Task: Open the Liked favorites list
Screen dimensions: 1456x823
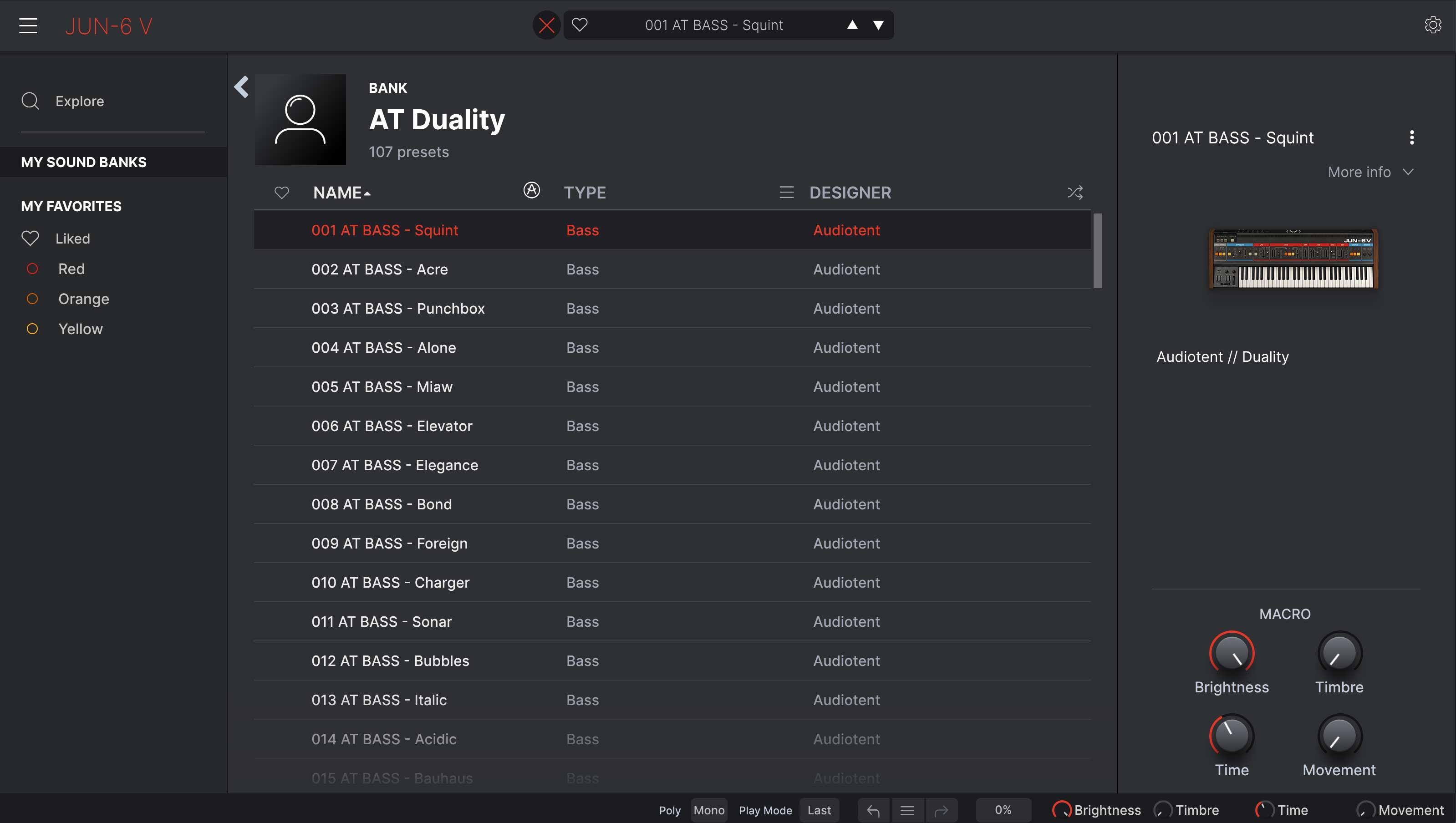Action: coord(72,239)
